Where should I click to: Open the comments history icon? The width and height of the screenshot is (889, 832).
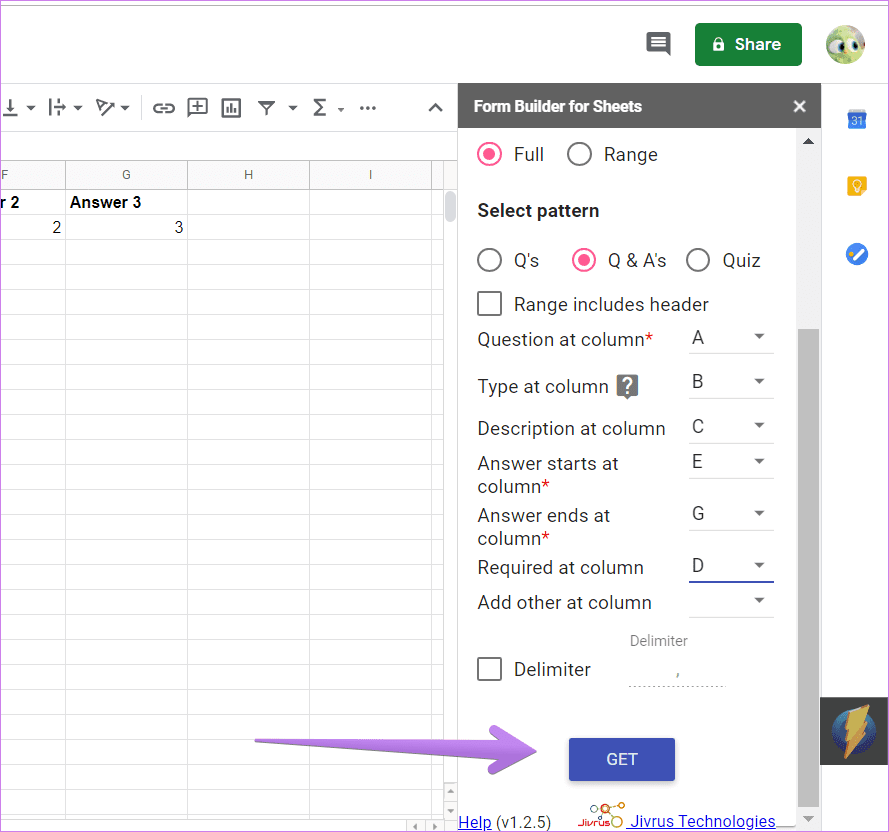(658, 44)
